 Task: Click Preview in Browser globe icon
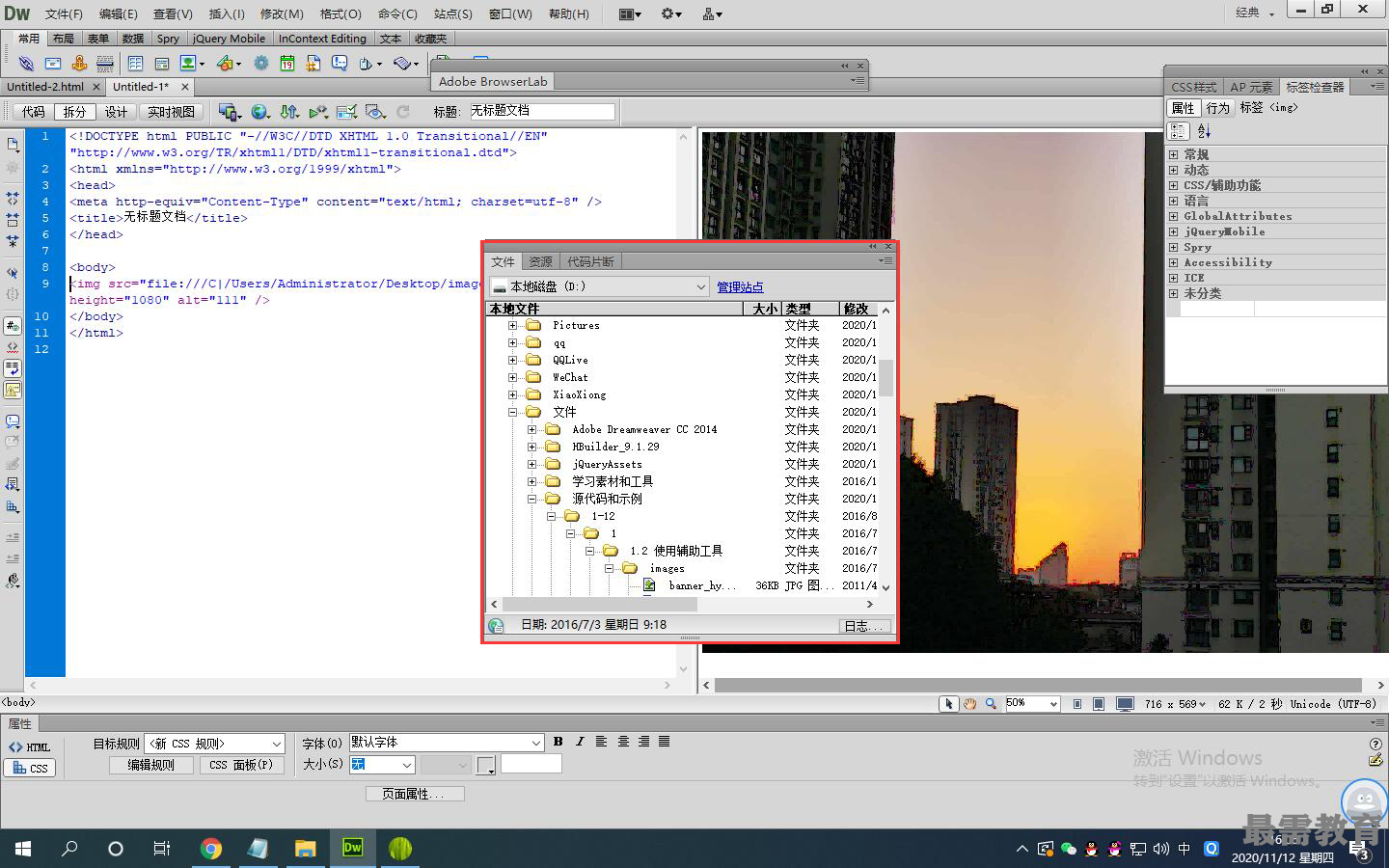pos(260,112)
